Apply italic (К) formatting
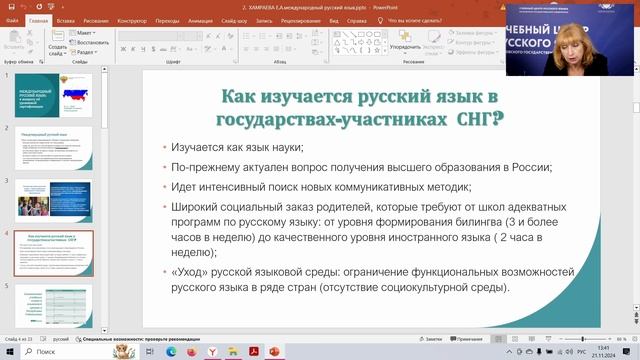 click(x=133, y=49)
